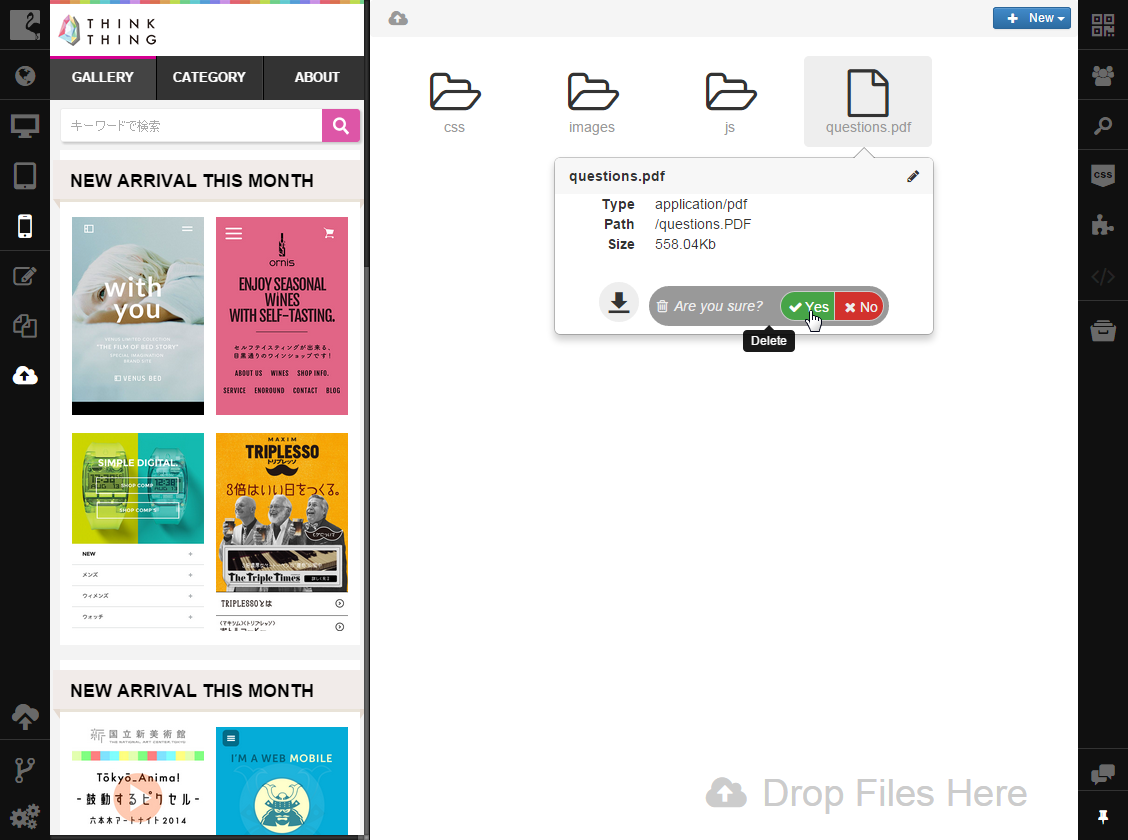The height and width of the screenshot is (840, 1128).
Task: Click the 558.04Kb size value
Action: [686, 245]
